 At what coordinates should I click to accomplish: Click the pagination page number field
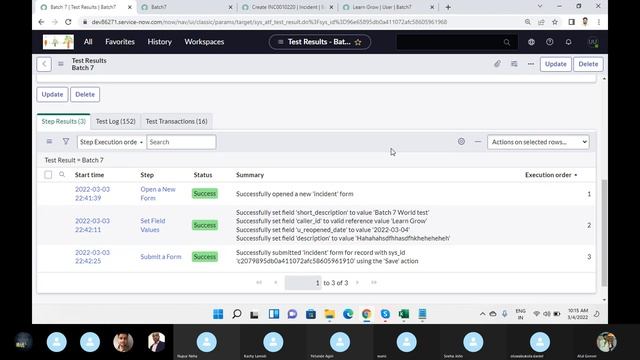pyautogui.click(x=303, y=282)
